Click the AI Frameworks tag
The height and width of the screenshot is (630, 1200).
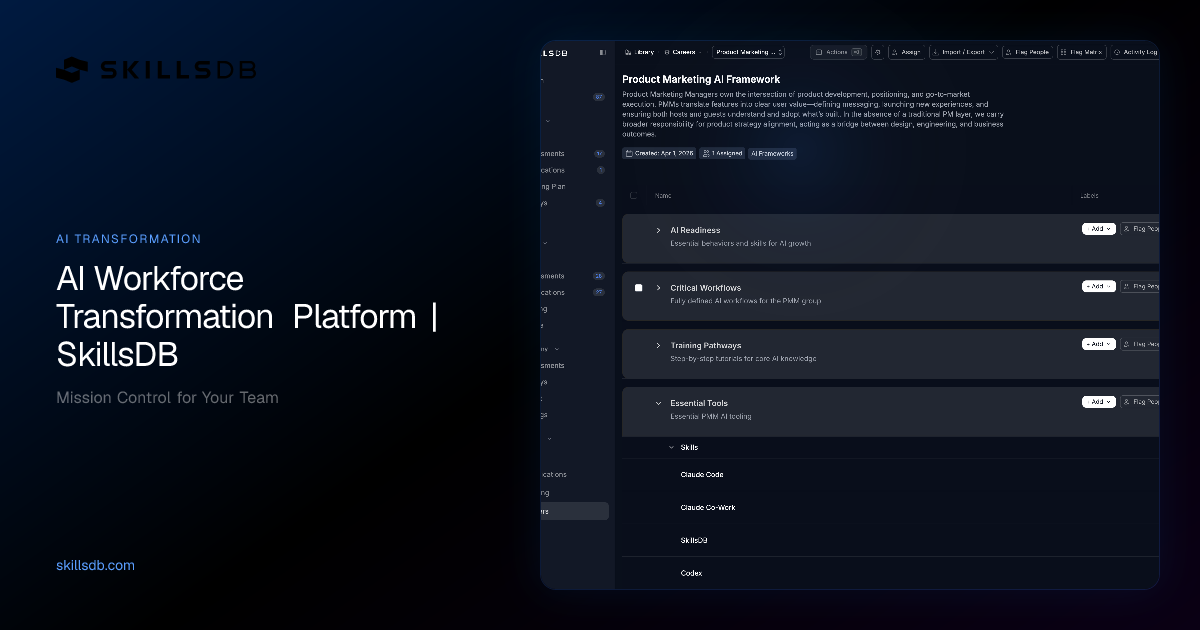tap(773, 153)
